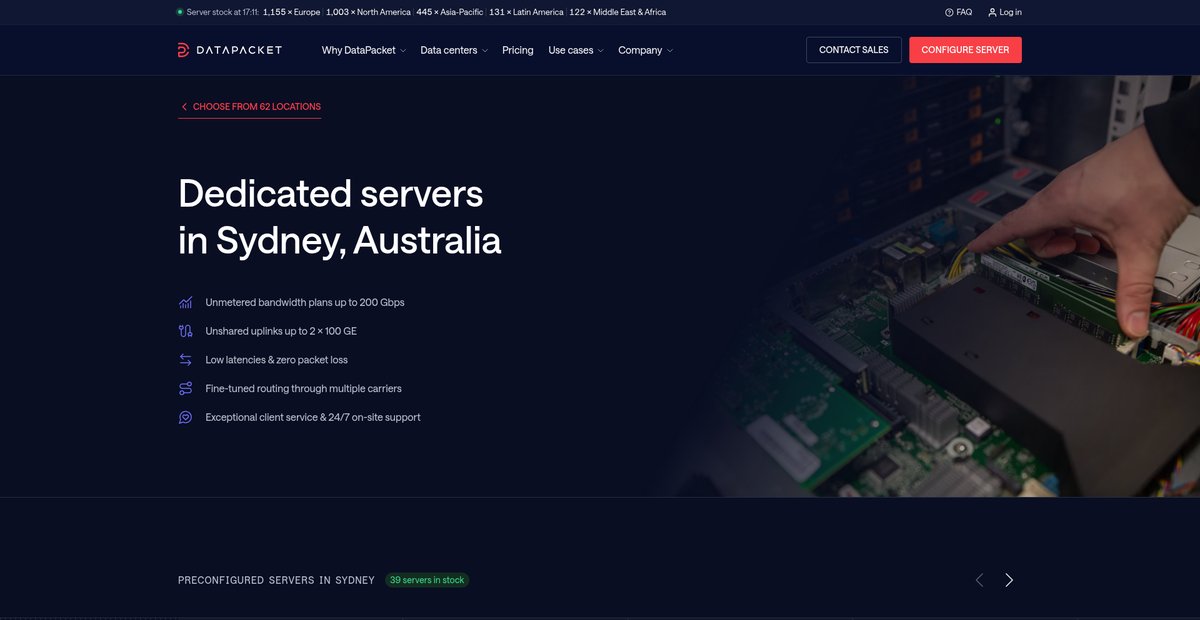
Task: Show next preconfigured servers with right arrow
Action: point(1009,580)
